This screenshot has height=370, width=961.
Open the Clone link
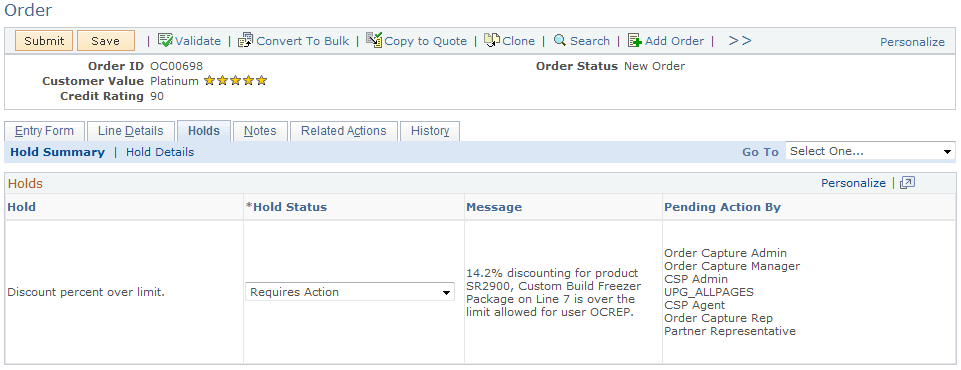click(518, 41)
